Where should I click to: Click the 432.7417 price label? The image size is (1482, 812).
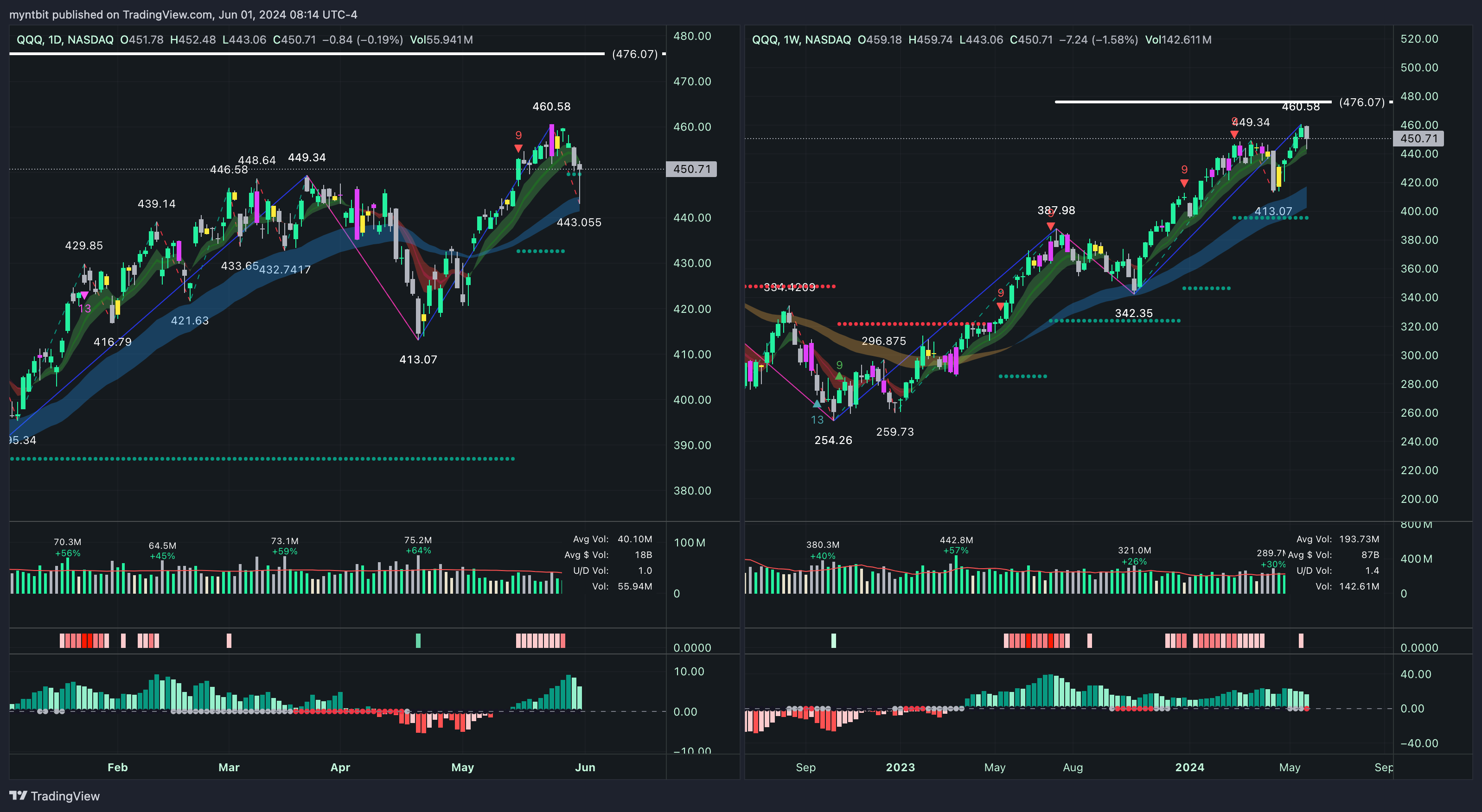285,269
